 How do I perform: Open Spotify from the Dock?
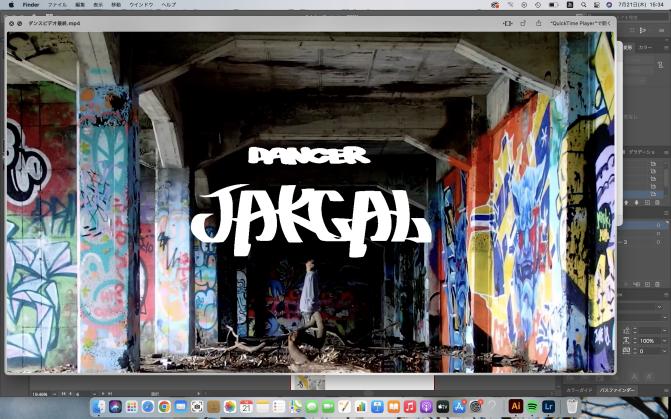click(x=532, y=406)
